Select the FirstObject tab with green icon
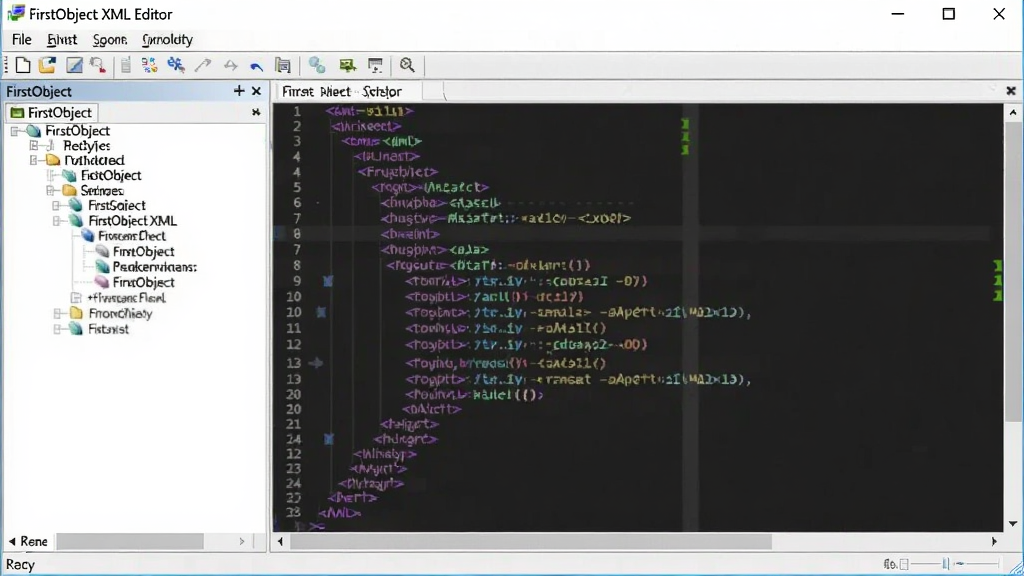 click(x=52, y=112)
